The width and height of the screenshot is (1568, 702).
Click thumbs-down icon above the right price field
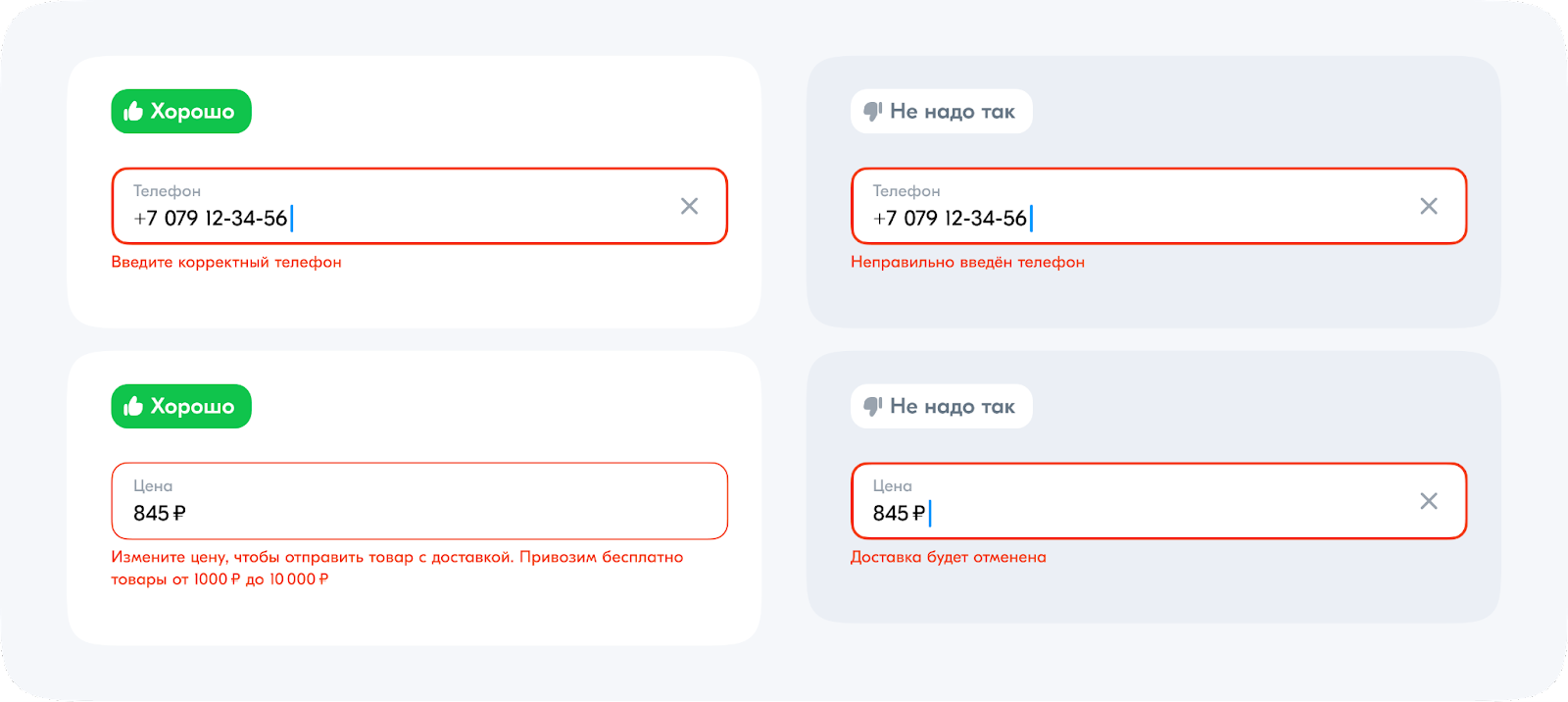[872, 407]
